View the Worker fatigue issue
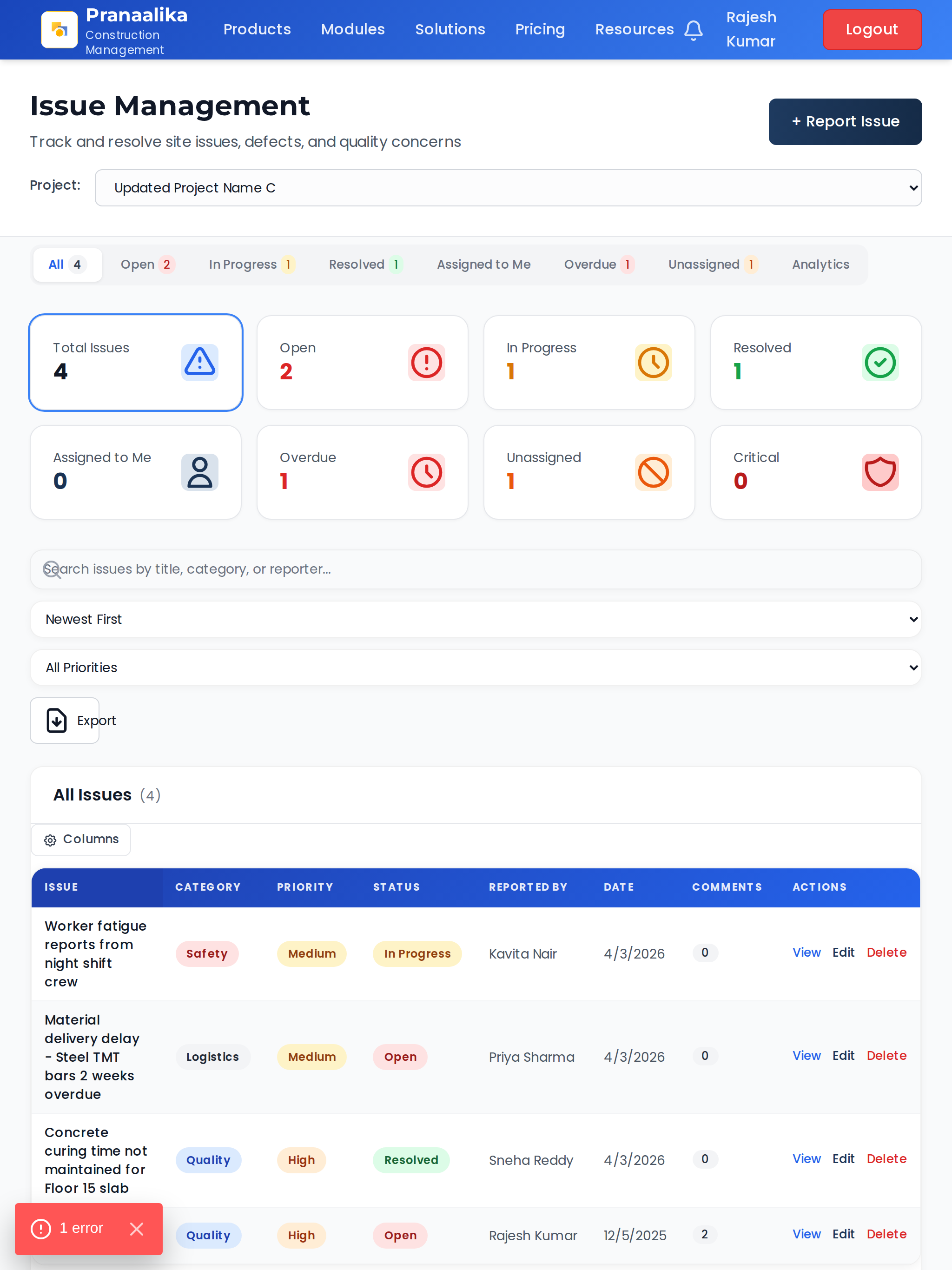 (806, 952)
